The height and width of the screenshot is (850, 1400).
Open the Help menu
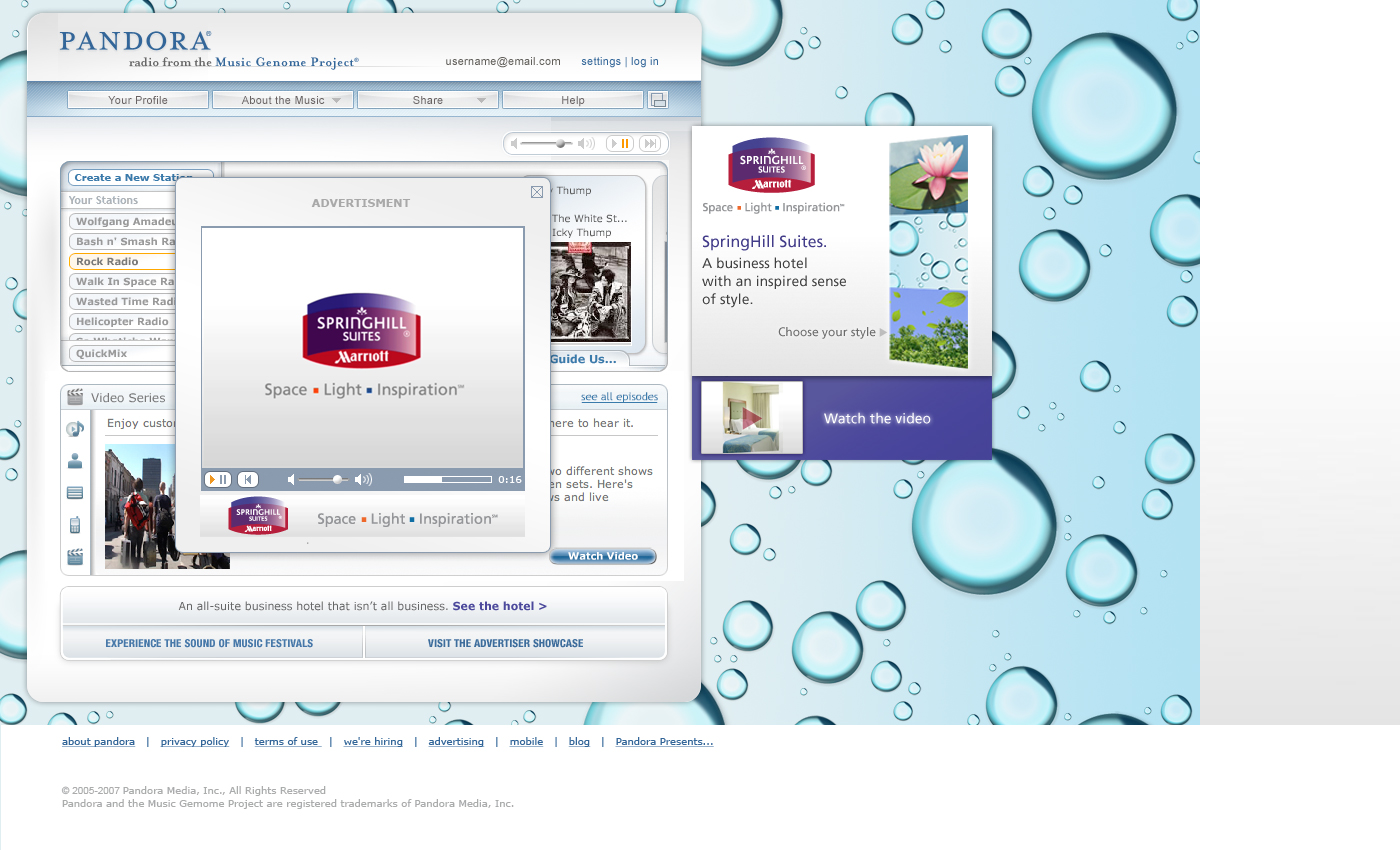pos(573,100)
